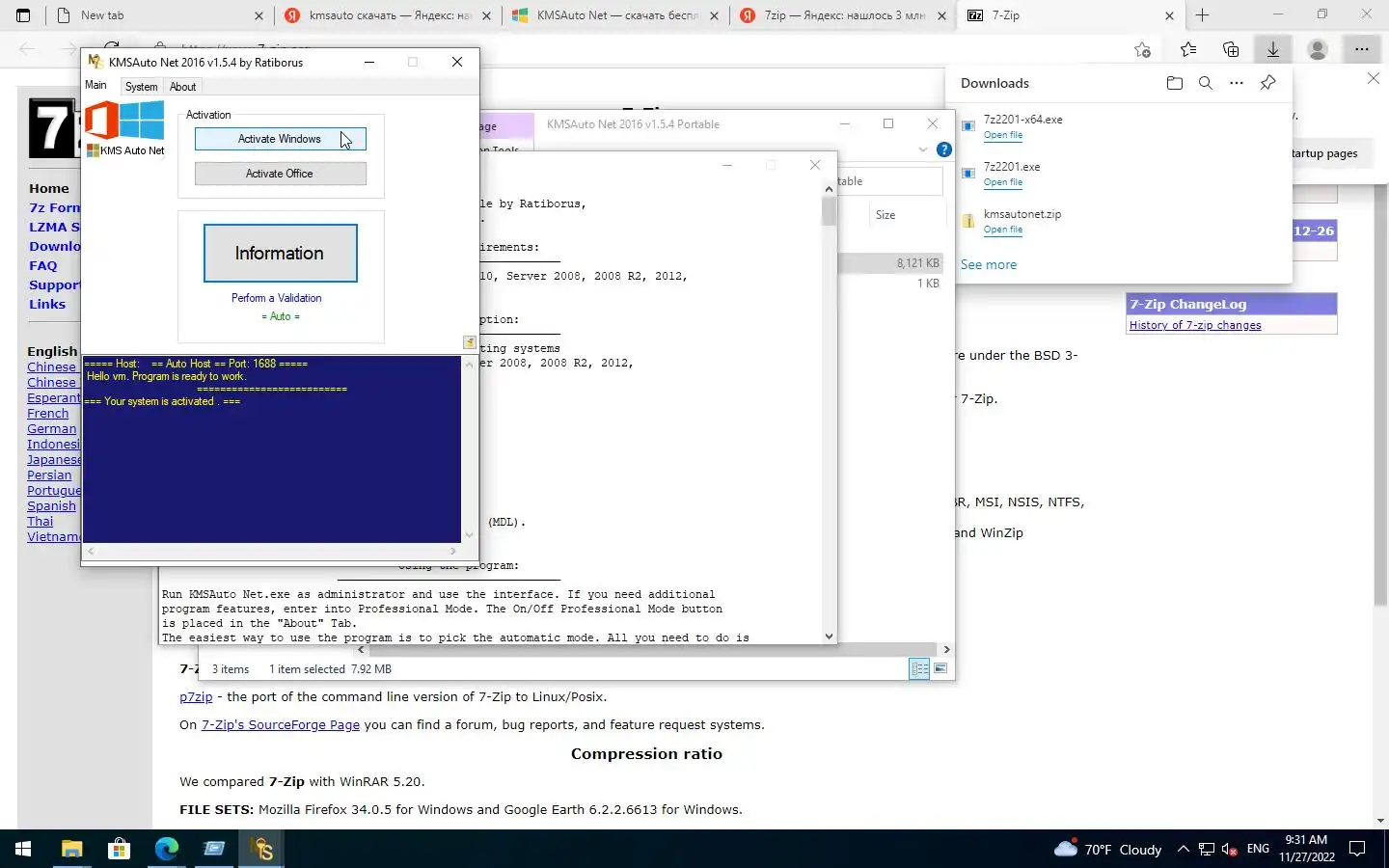This screenshot has height=868, width=1389.
Task: Click the weather widget showing 70°F Cloudy
Action: [1107, 850]
